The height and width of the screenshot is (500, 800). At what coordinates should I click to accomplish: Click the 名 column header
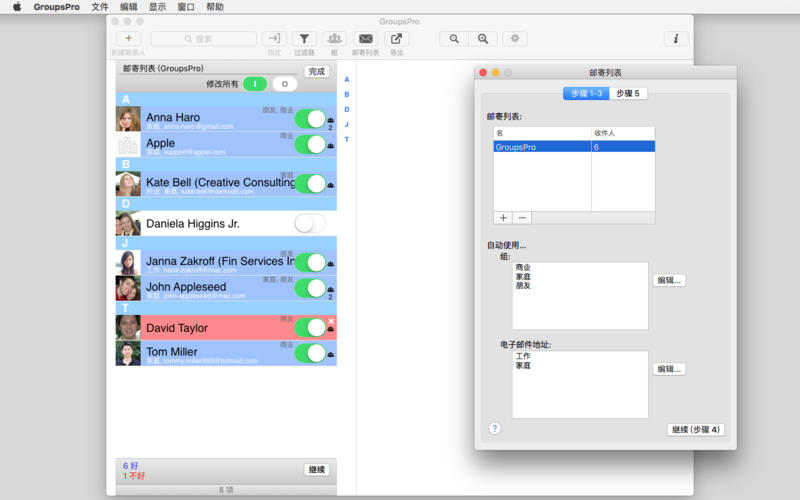tap(542, 133)
